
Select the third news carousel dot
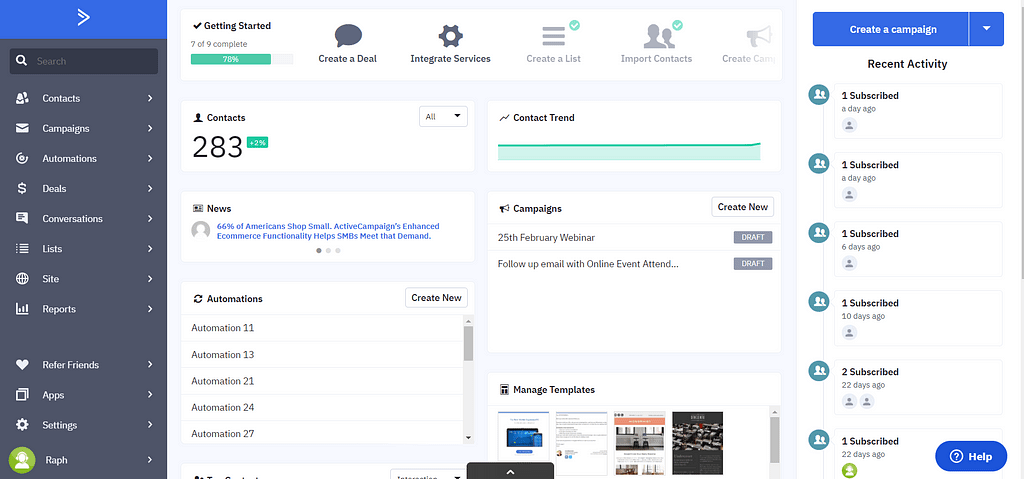[x=338, y=250]
